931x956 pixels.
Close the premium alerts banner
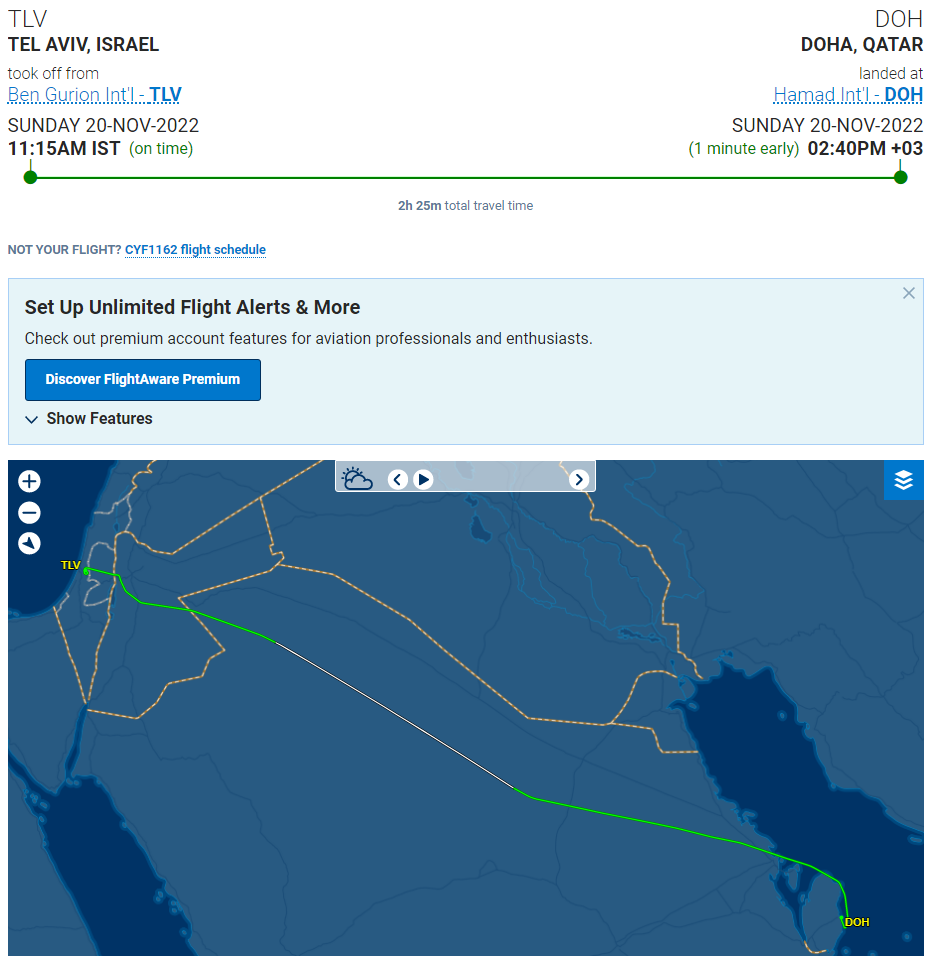point(908,293)
